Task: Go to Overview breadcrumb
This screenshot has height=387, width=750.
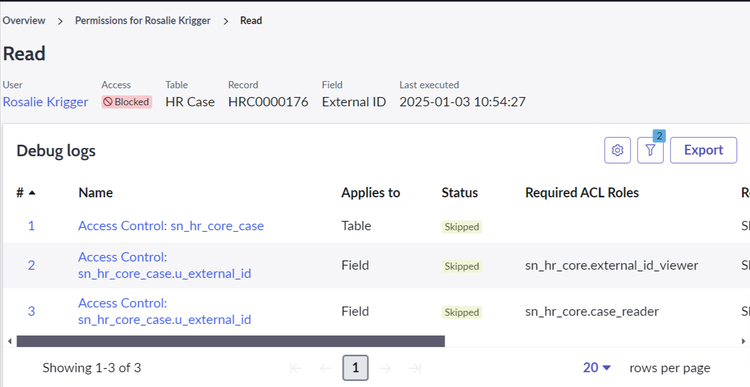Action: pyautogui.click(x=24, y=21)
